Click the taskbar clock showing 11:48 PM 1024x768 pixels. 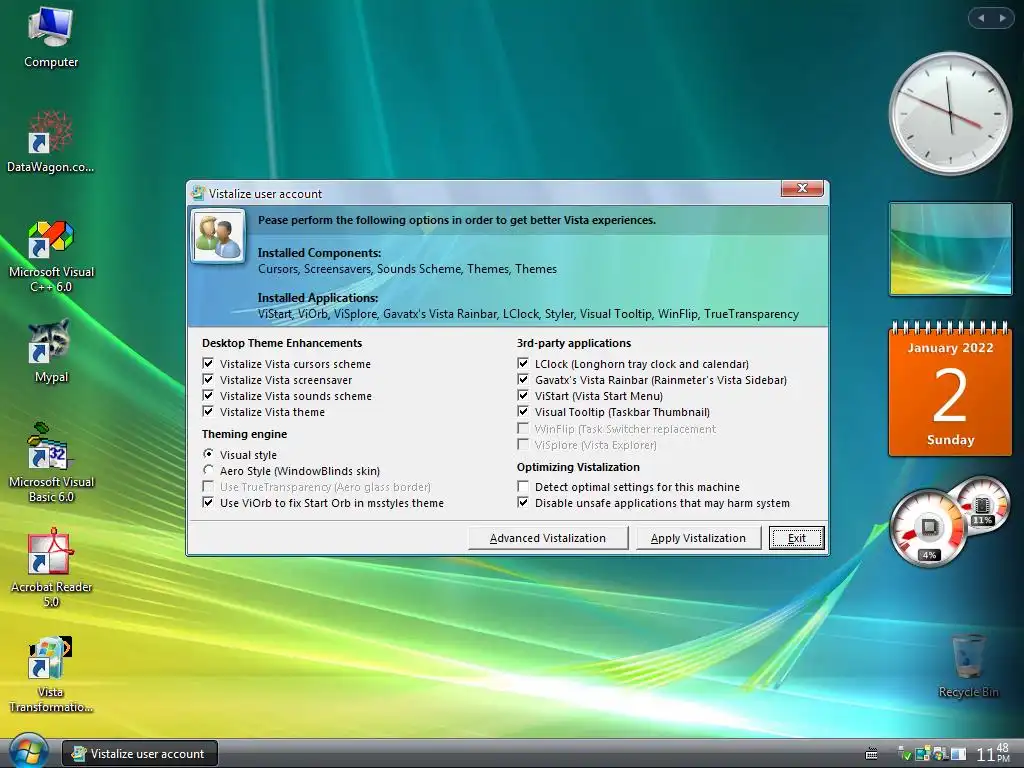tap(993, 753)
